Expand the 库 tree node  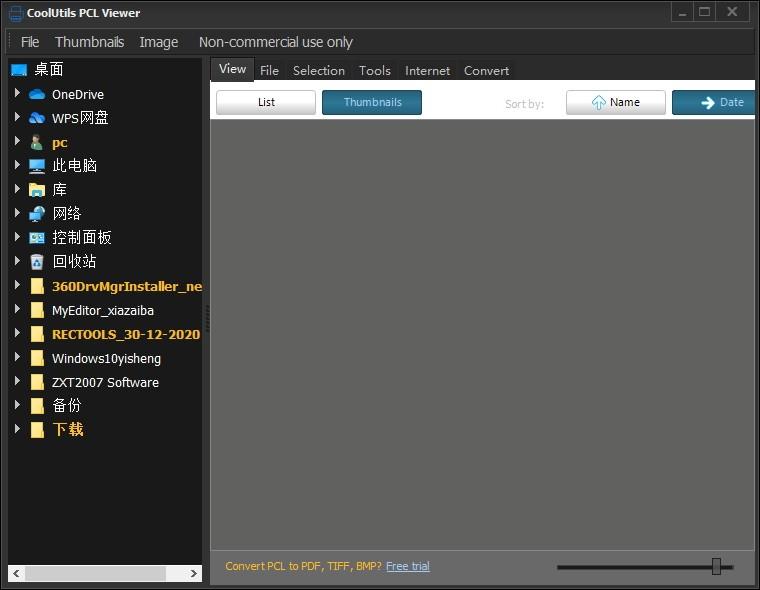click(x=17, y=189)
